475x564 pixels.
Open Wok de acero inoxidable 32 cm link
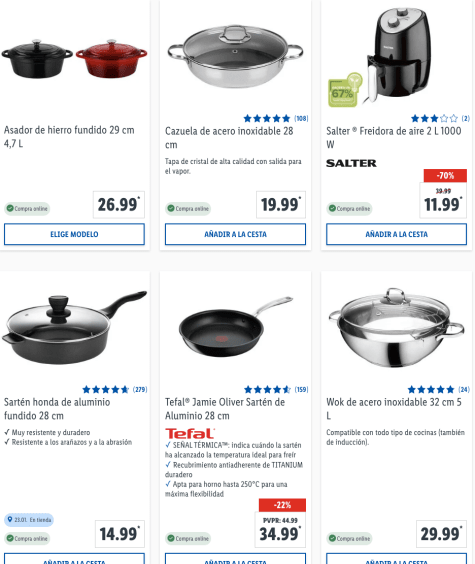(x=394, y=409)
